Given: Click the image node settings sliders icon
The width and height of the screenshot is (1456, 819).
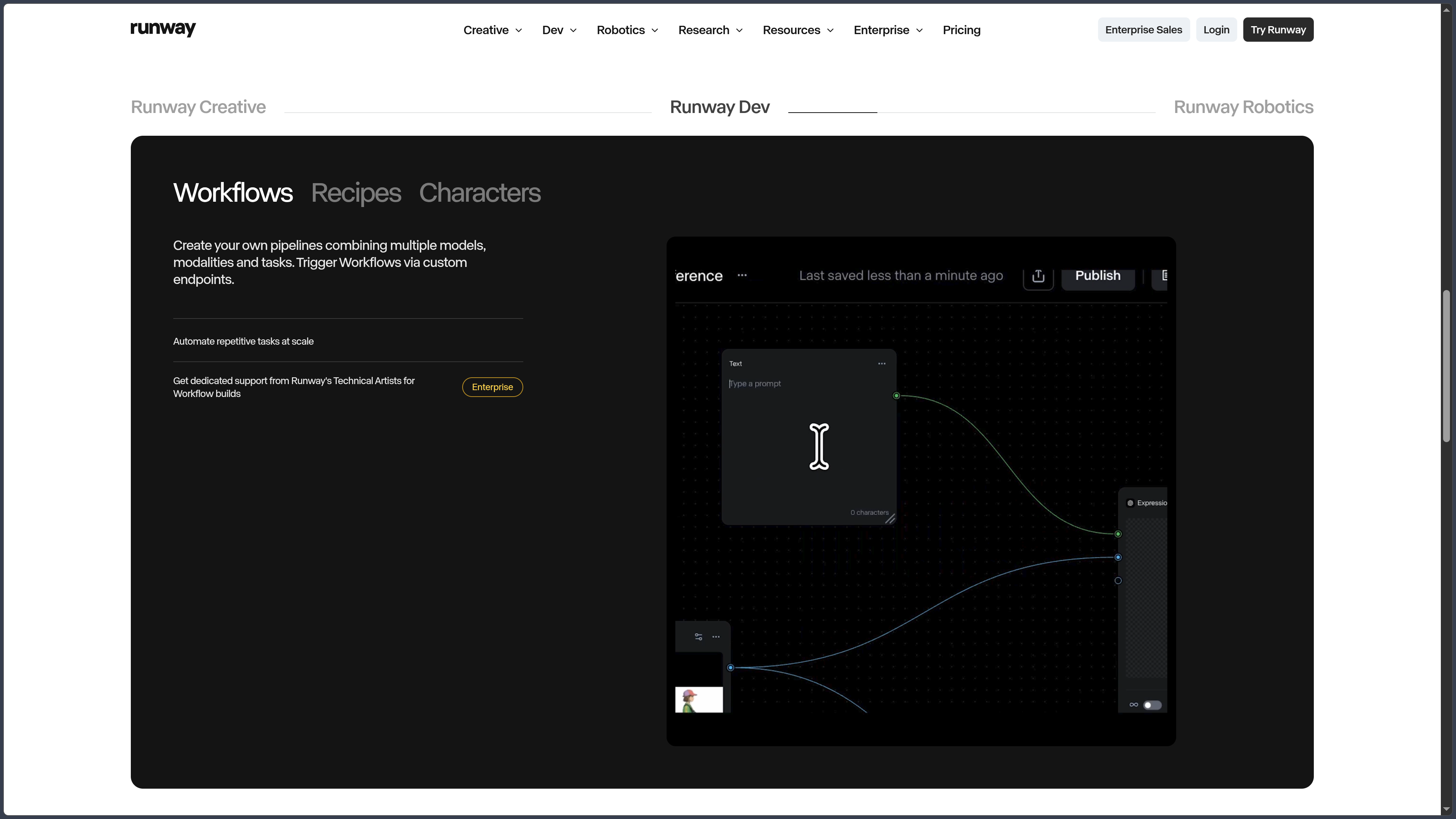Looking at the screenshot, I should [x=698, y=637].
